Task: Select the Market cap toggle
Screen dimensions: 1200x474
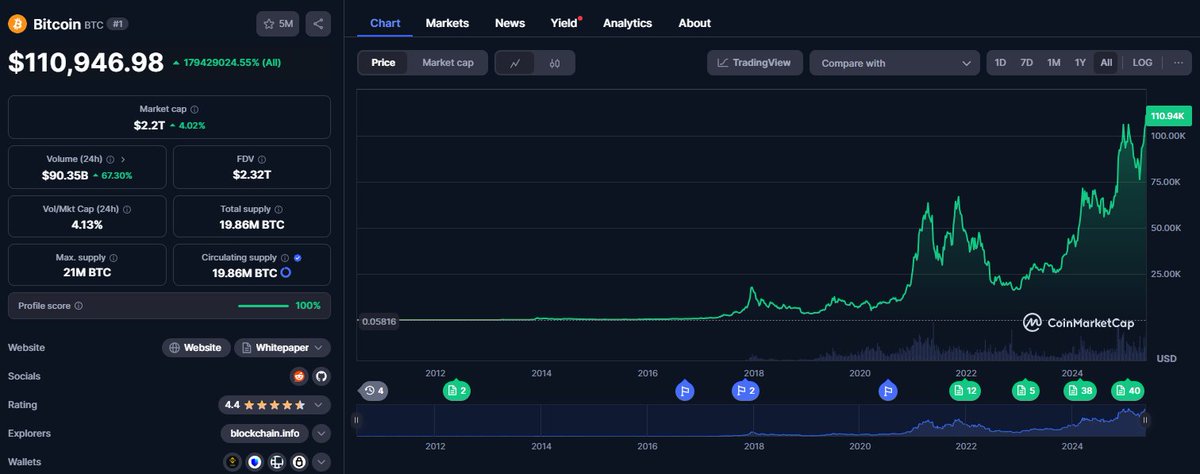Action: (448, 62)
